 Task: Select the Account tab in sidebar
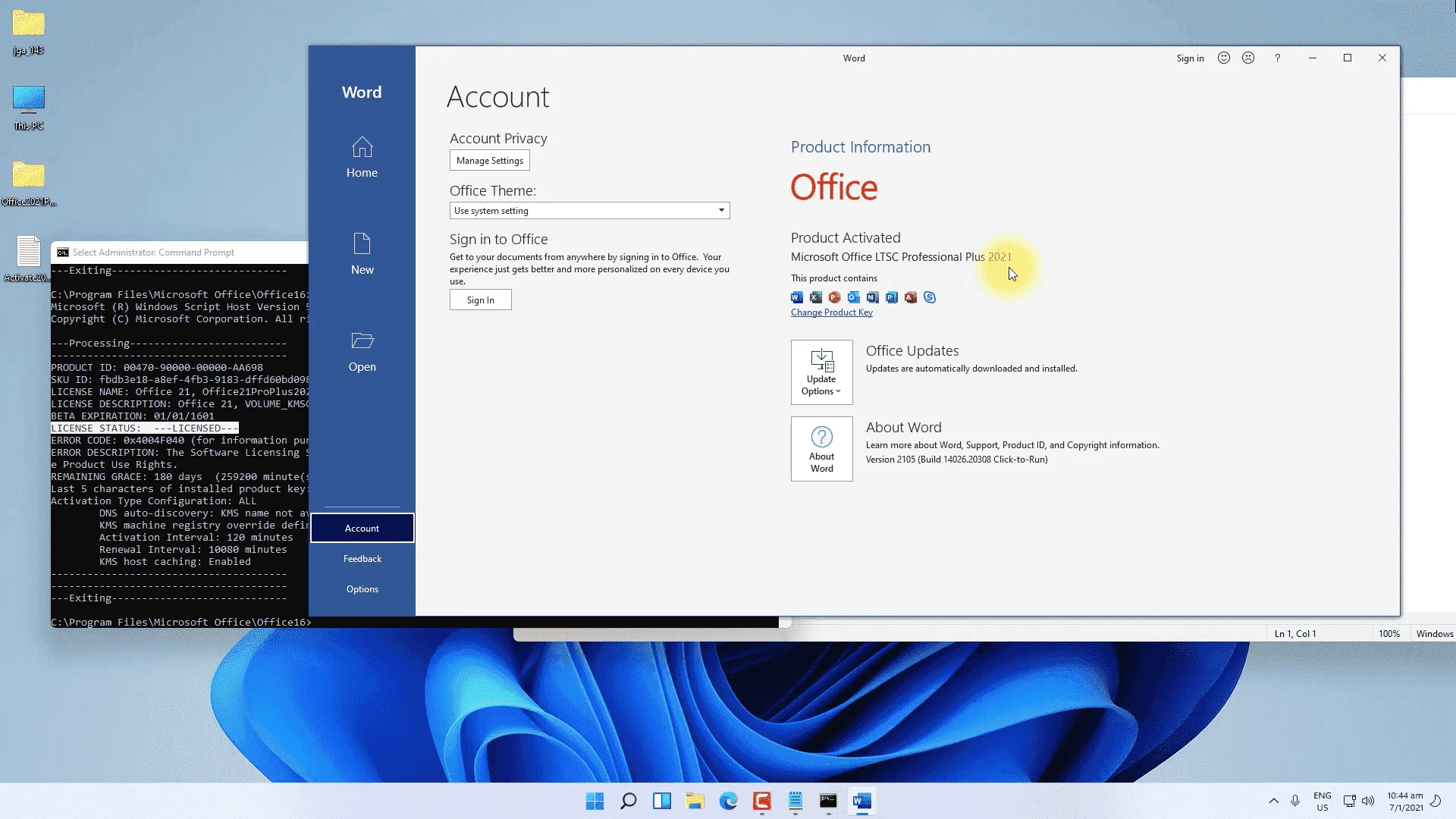[x=362, y=528]
